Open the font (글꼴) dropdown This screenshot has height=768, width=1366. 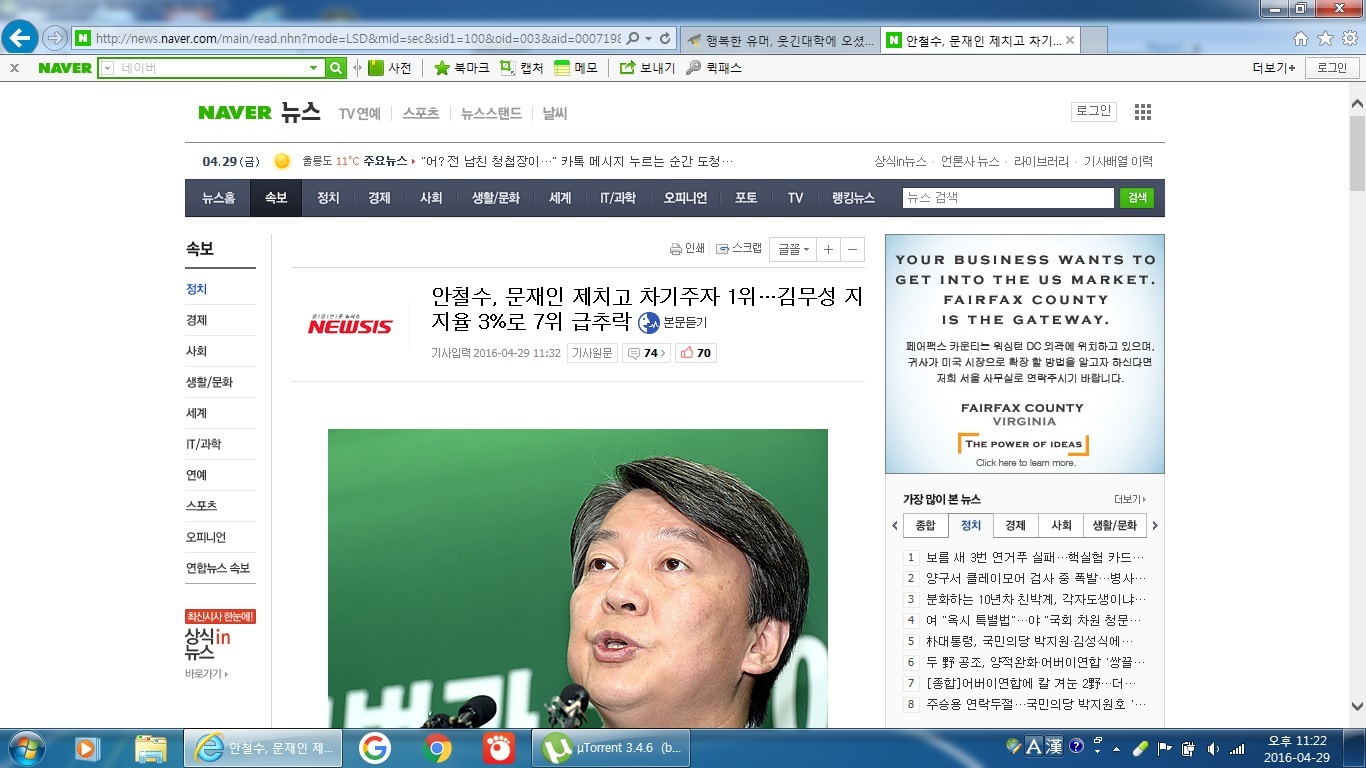point(794,250)
